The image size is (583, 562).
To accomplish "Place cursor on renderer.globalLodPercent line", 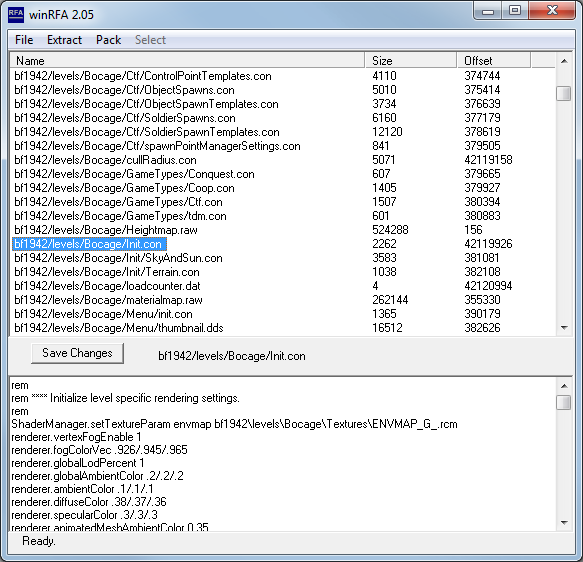I will [x=77, y=463].
